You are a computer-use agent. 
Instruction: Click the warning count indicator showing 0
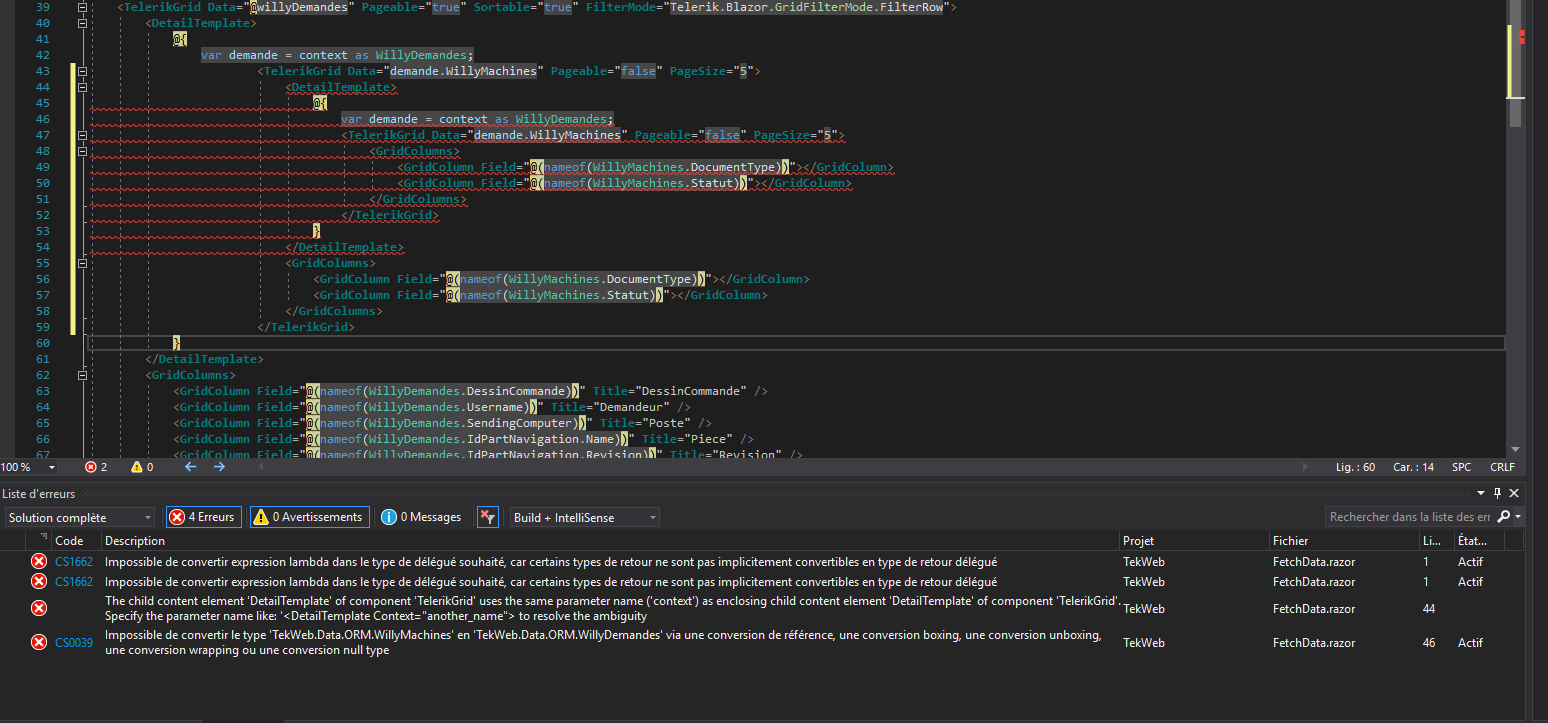point(142,467)
